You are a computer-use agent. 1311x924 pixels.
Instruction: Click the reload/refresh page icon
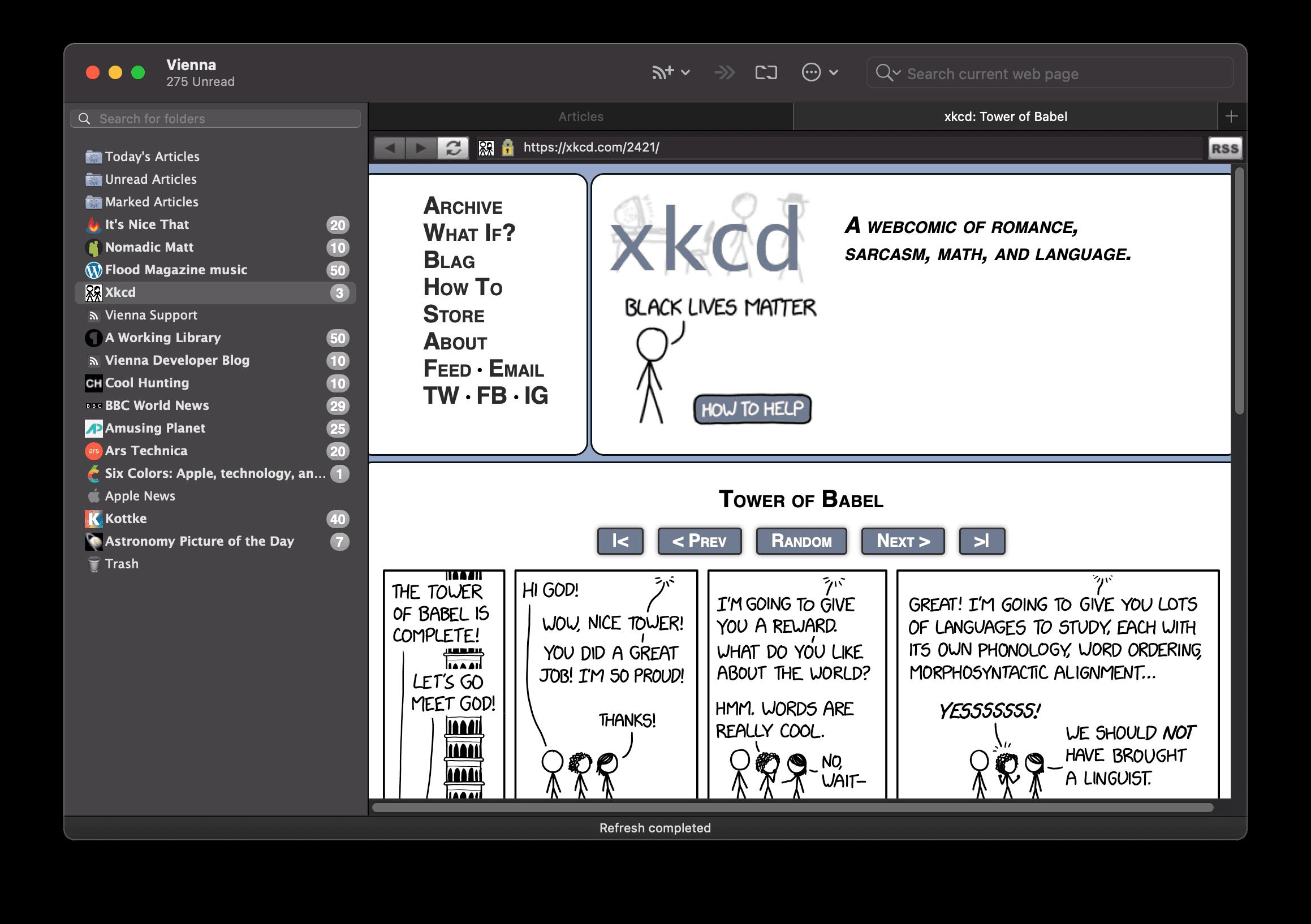(x=453, y=147)
